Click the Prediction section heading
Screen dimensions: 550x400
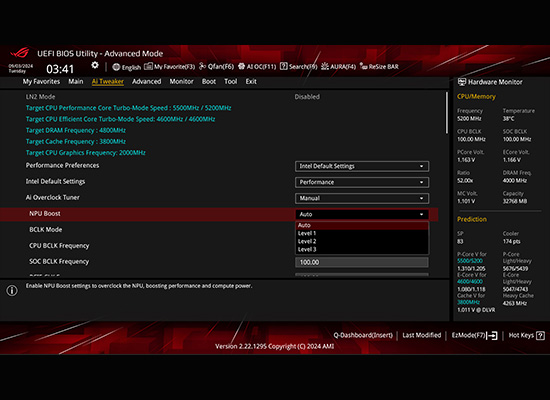(x=472, y=219)
